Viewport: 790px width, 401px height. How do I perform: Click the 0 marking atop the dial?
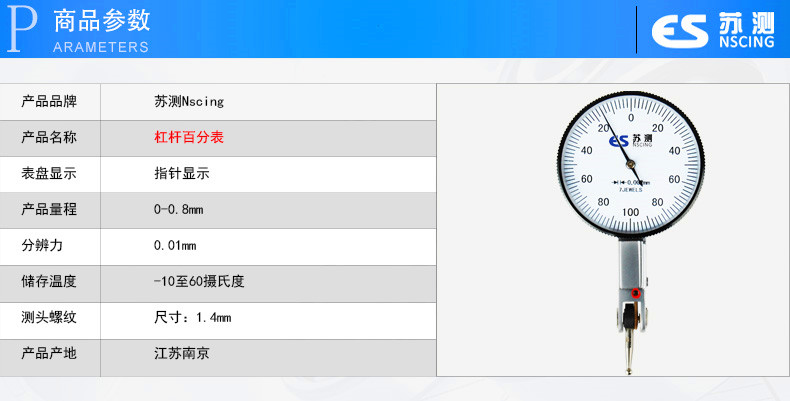click(631, 118)
